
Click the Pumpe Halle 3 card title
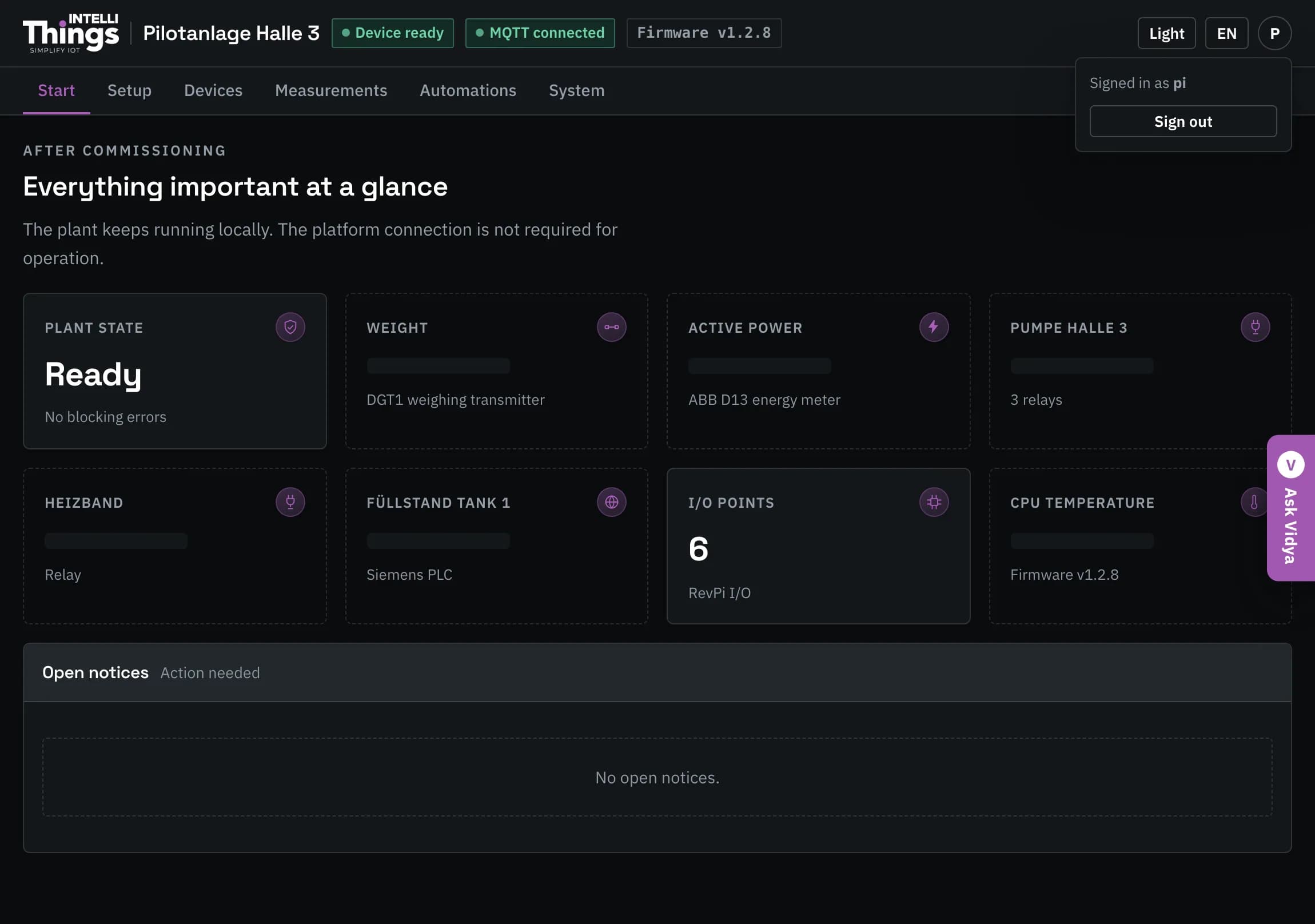click(x=1068, y=328)
